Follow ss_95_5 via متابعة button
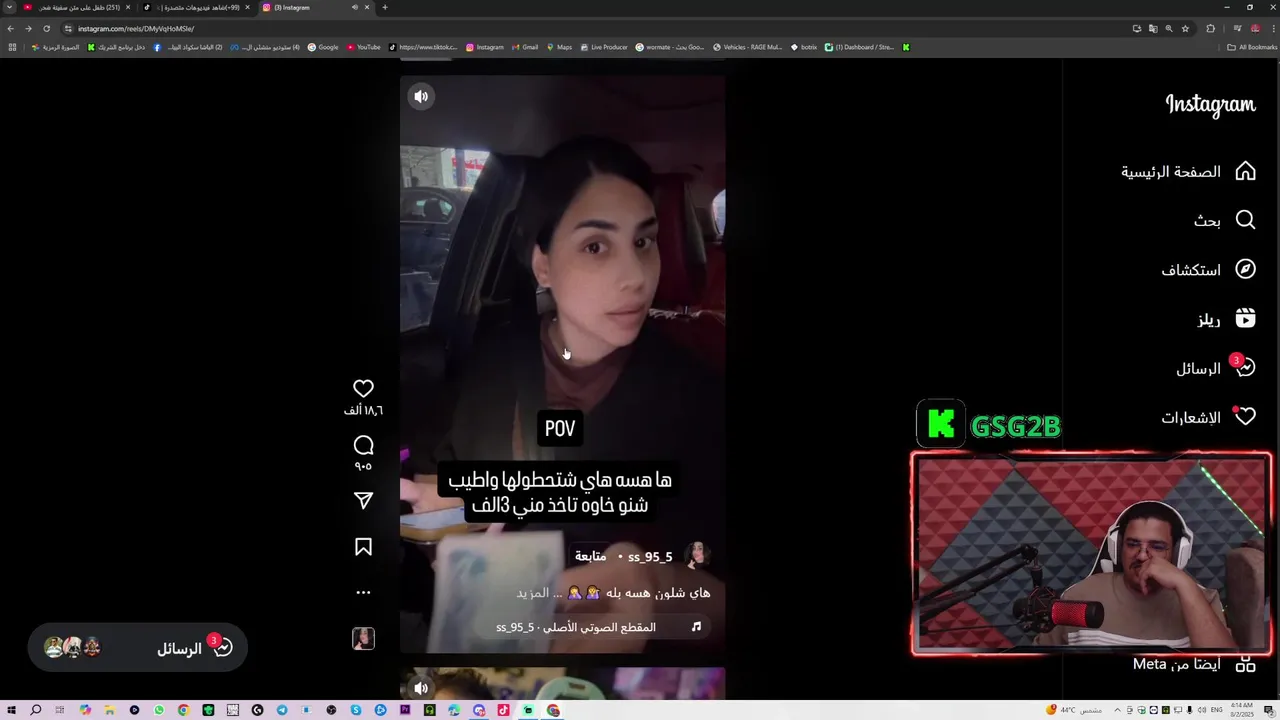1280x720 pixels. tap(590, 556)
